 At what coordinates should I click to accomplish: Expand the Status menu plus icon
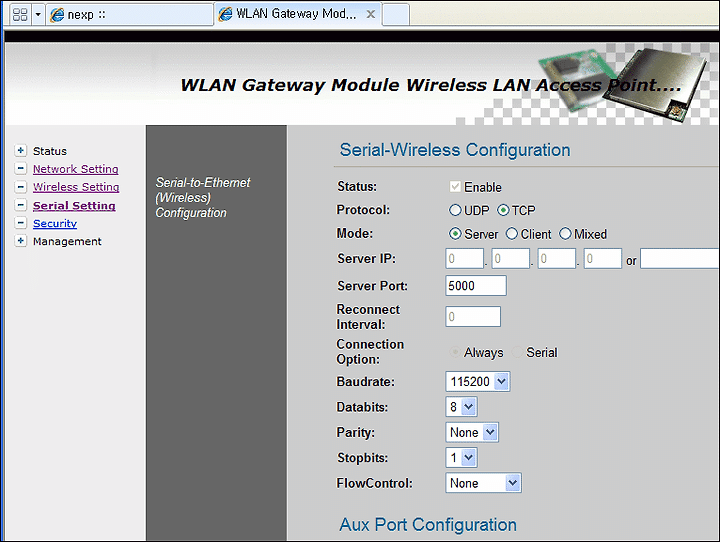(21, 150)
